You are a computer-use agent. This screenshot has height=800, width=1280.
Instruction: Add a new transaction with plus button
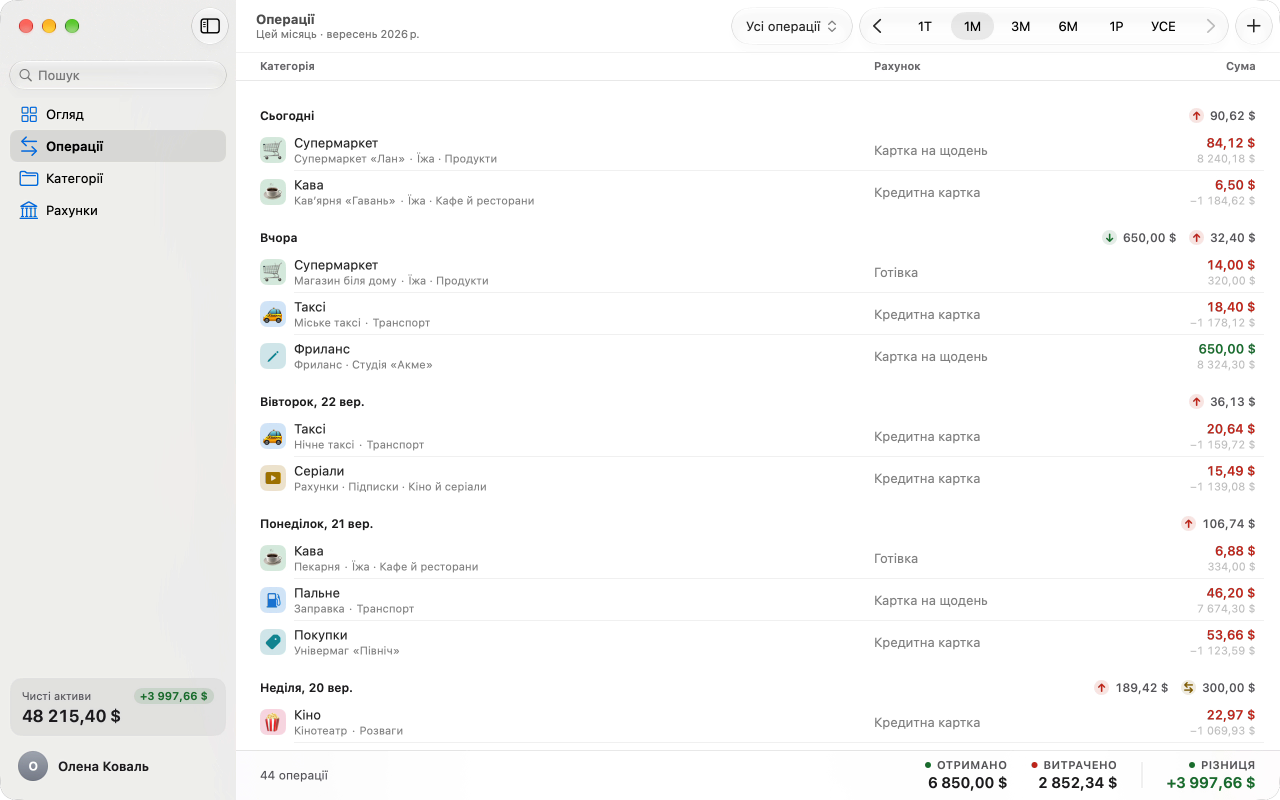click(1254, 26)
